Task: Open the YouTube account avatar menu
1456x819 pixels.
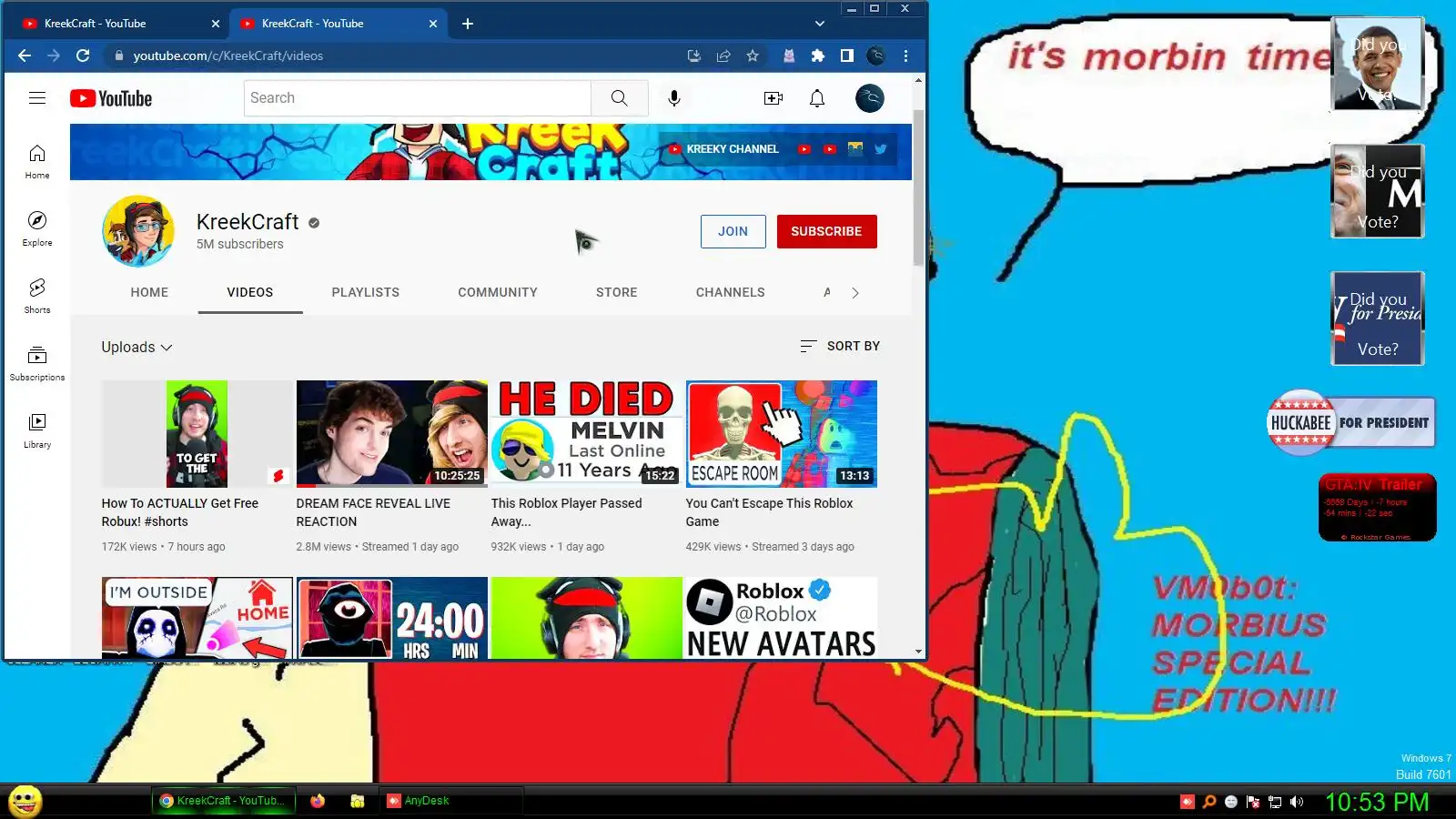Action: coord(870,98)
